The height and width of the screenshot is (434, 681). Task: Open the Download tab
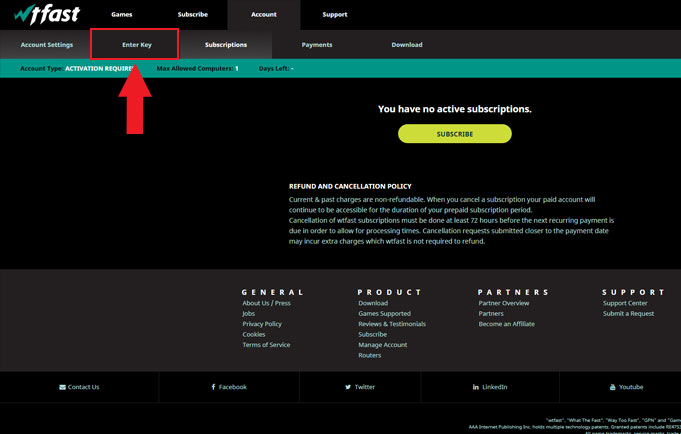coord(407,45)
